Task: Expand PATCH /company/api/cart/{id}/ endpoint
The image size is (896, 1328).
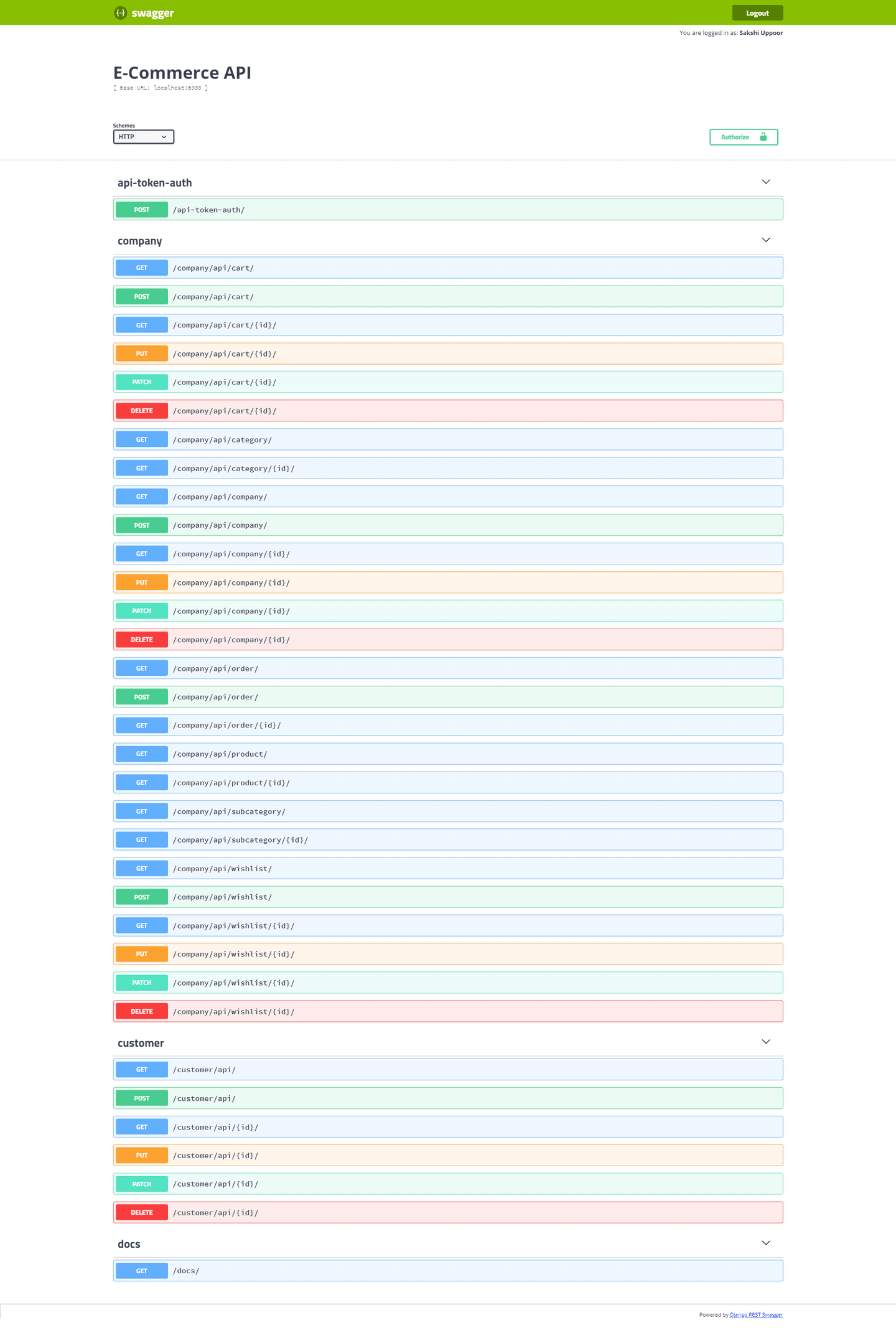Action: click(x=448, y=382)
